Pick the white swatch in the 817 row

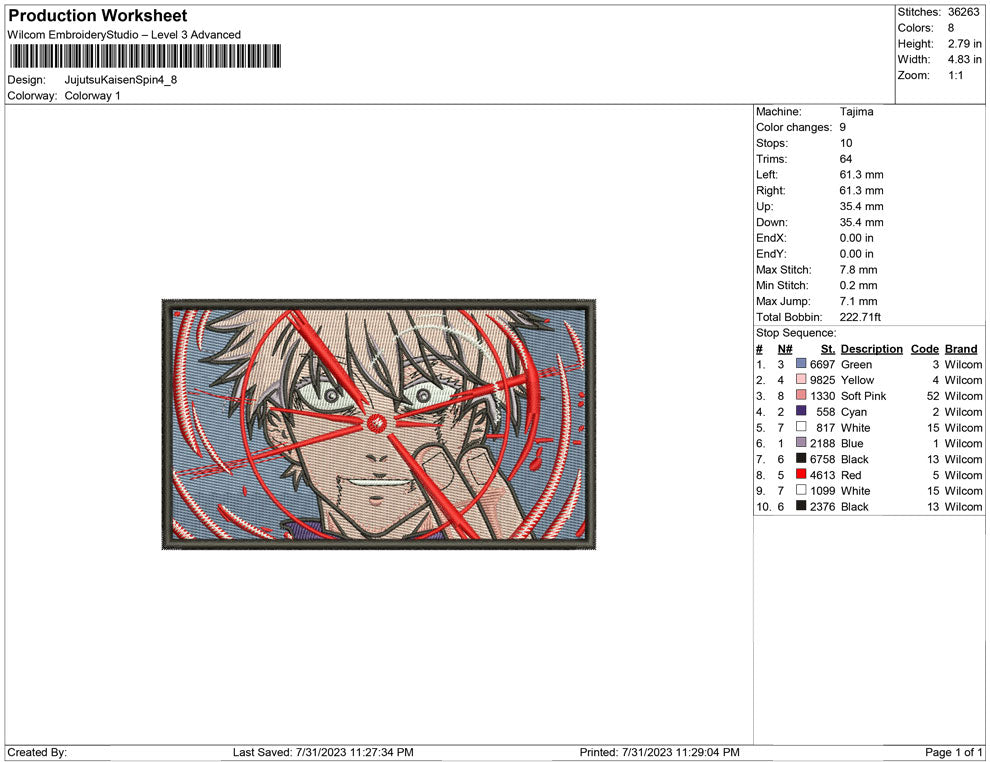point(801,427)
